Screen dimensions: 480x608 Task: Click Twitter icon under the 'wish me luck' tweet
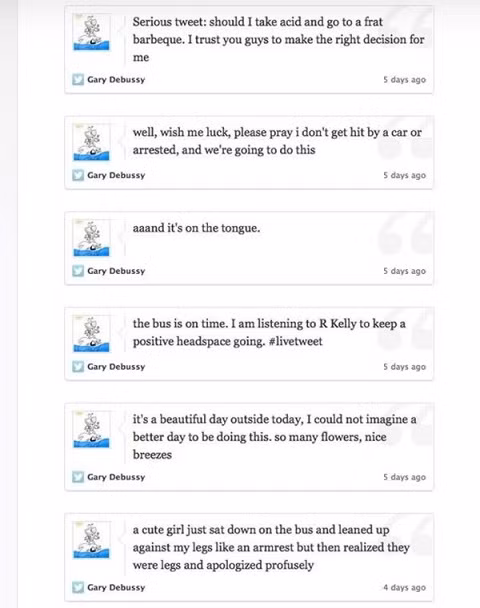click(x=78, y=175)
